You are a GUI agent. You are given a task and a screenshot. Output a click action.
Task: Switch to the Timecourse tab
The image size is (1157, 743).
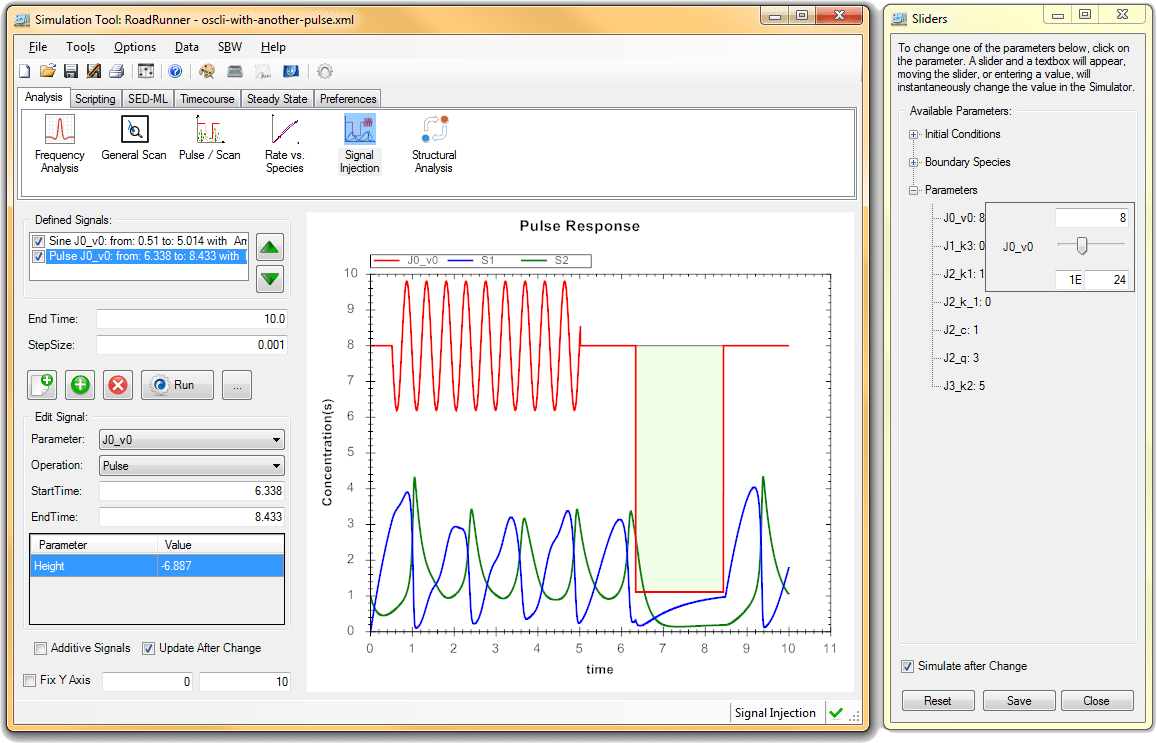pyautogui.click(x=207, y=98)
